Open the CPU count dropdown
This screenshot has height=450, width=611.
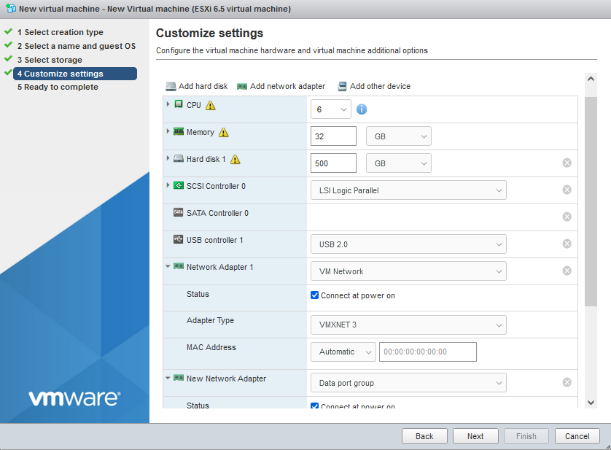click(x=331, y=109)
